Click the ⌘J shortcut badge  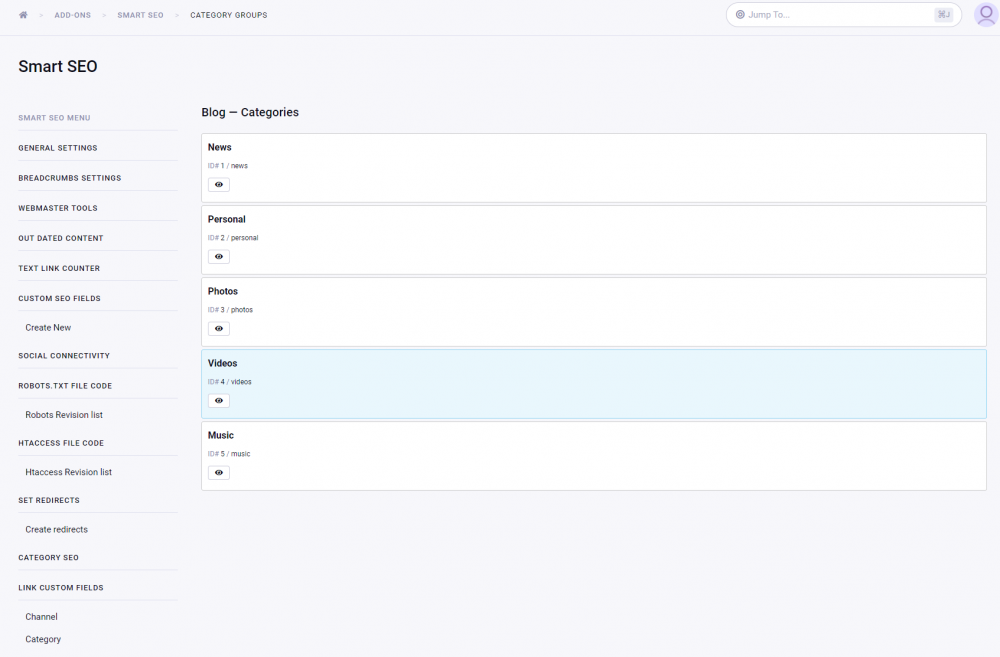[x=941, y=15]
